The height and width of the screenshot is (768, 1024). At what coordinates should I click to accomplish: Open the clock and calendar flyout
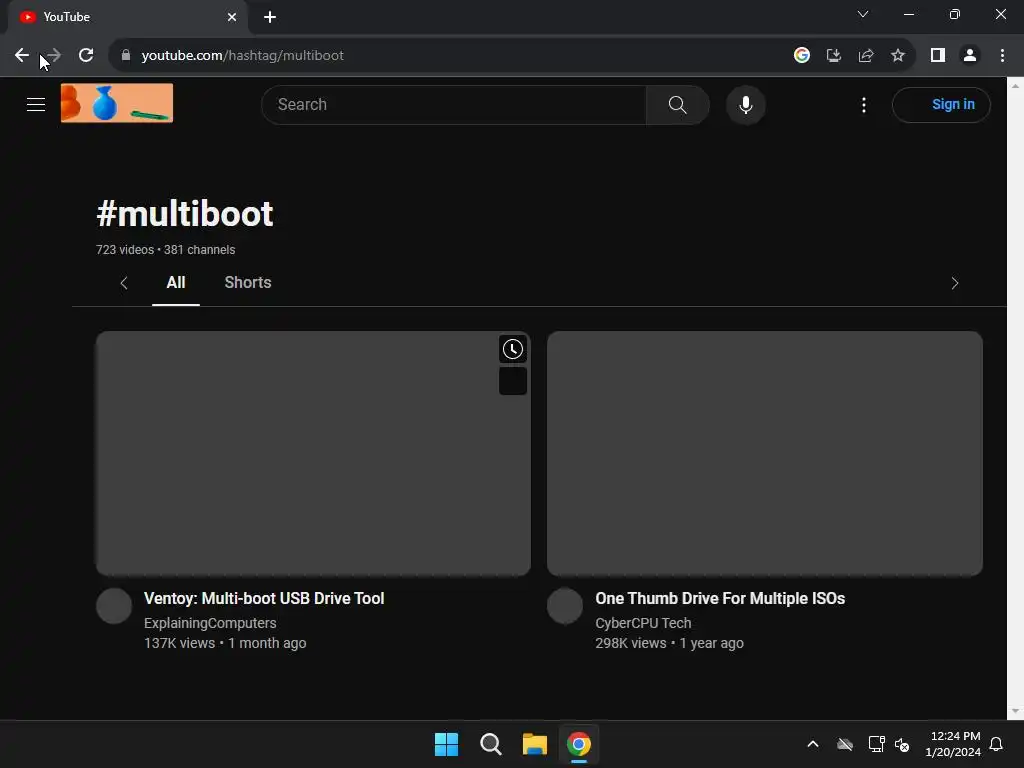953,744
